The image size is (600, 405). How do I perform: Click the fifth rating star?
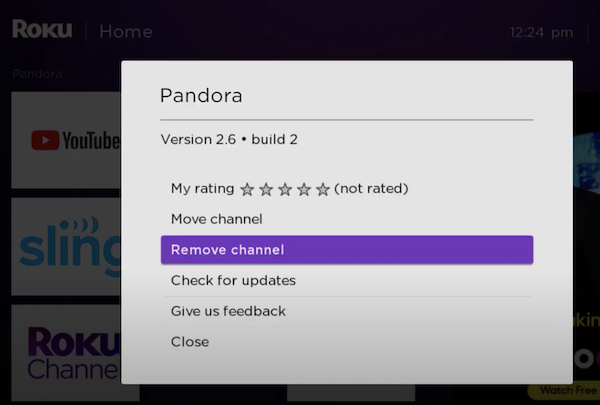pos(322,189)
